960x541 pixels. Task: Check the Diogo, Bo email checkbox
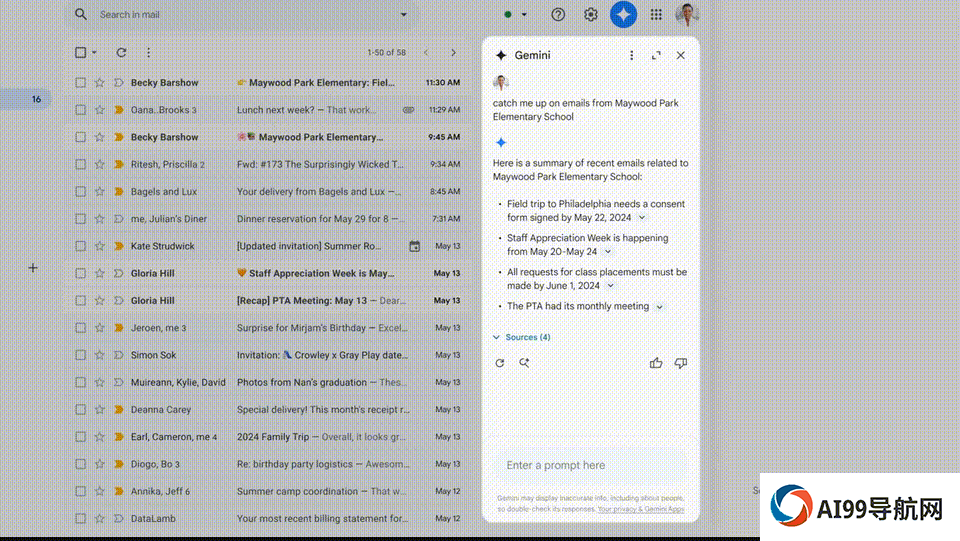(80, 464)
